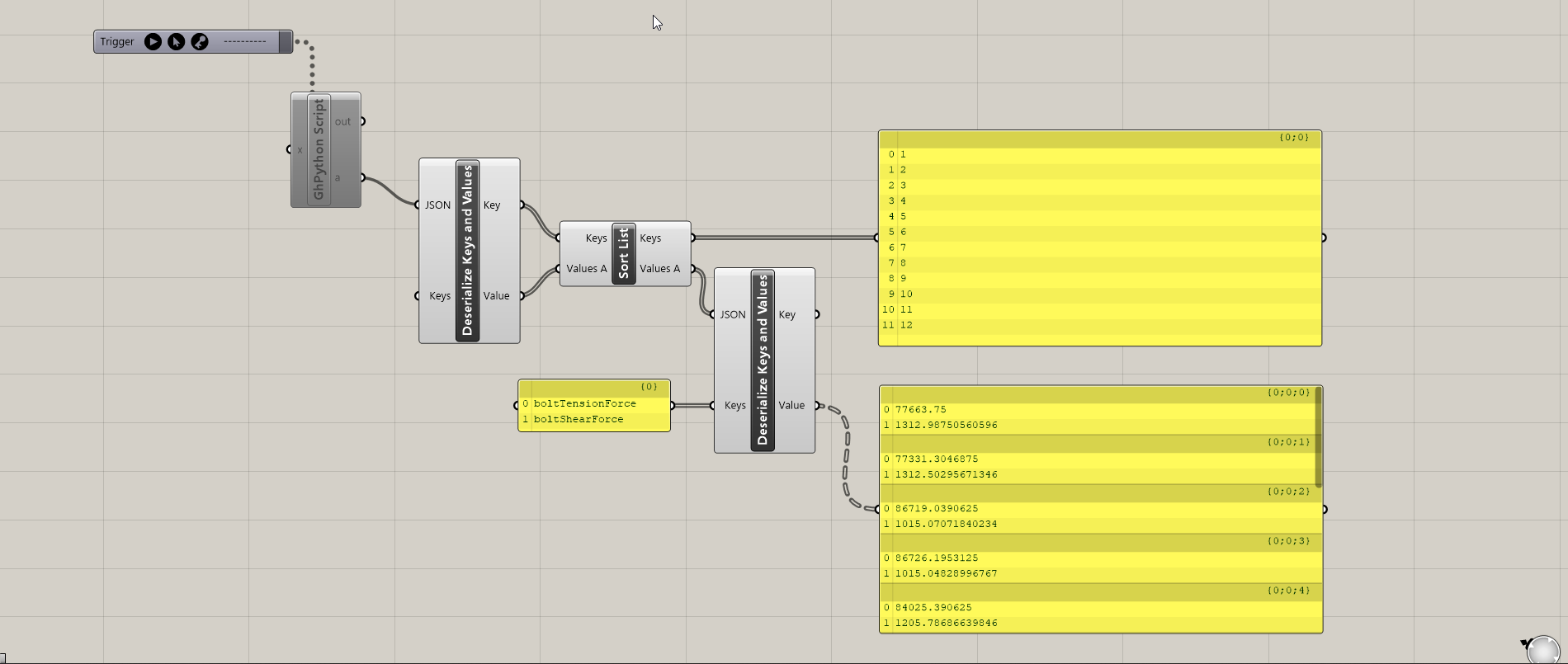Click the row with index 10 and value 11
This screenshot has height=664, width=1568.
[x=1100, y=309]
